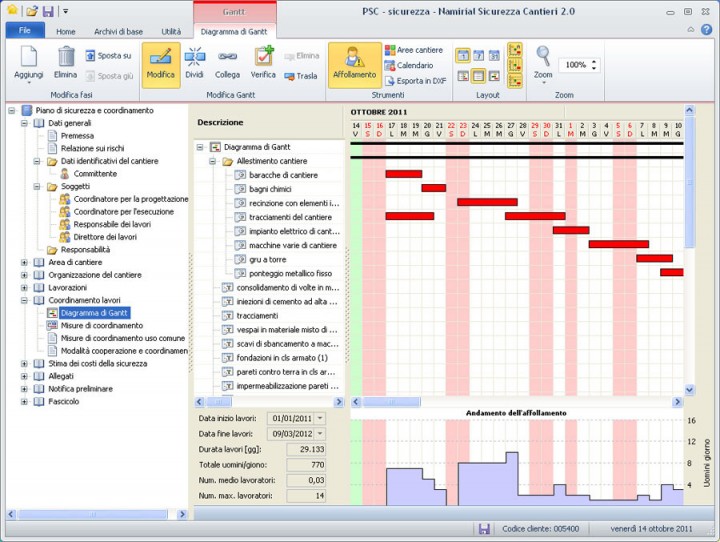The width and height of the screenshot is (720, 542).
Task: Open the Data fine lavori date dropdown
Action: coord(319,434)
